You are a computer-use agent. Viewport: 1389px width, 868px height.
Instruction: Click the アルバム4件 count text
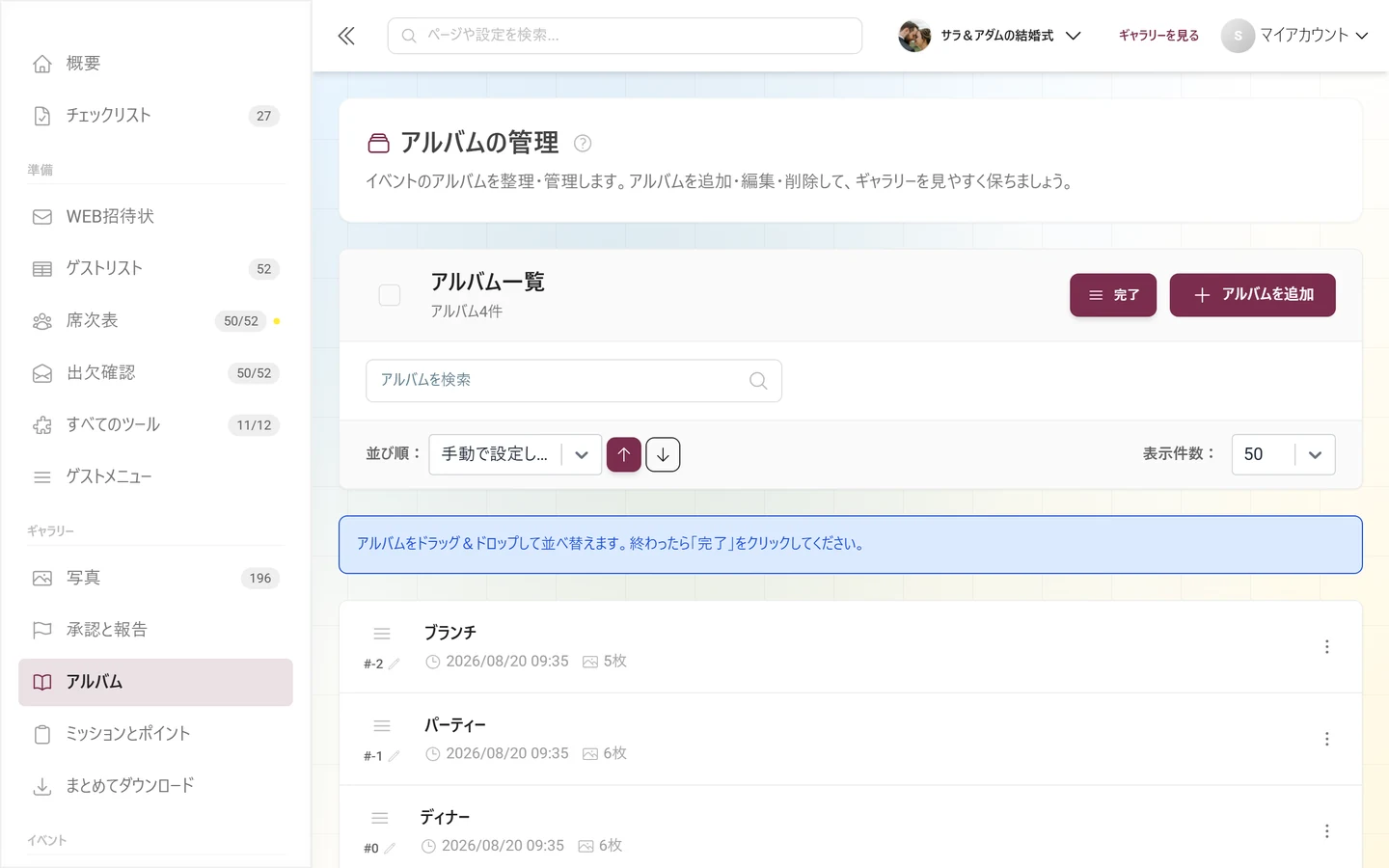(467, 312)
